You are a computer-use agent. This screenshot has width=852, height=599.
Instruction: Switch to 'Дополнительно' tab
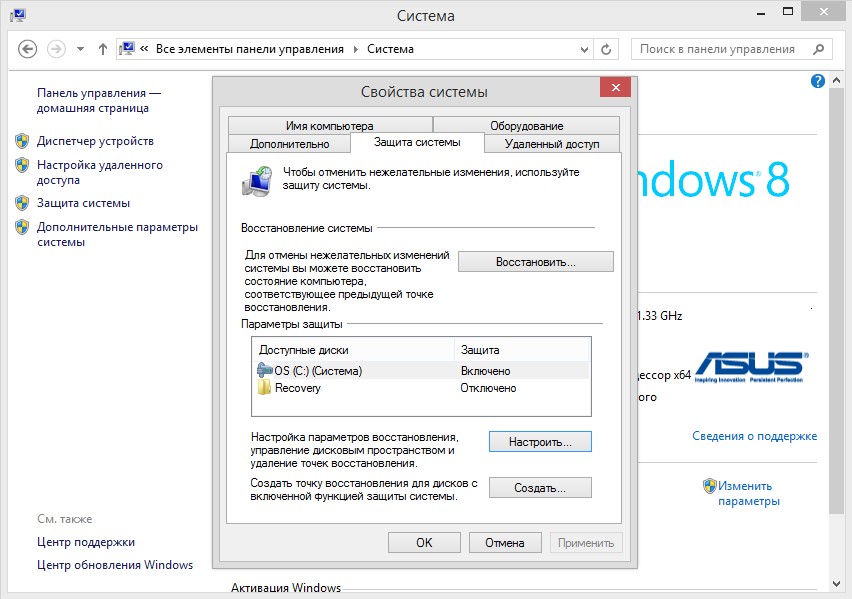pos(290,144)
